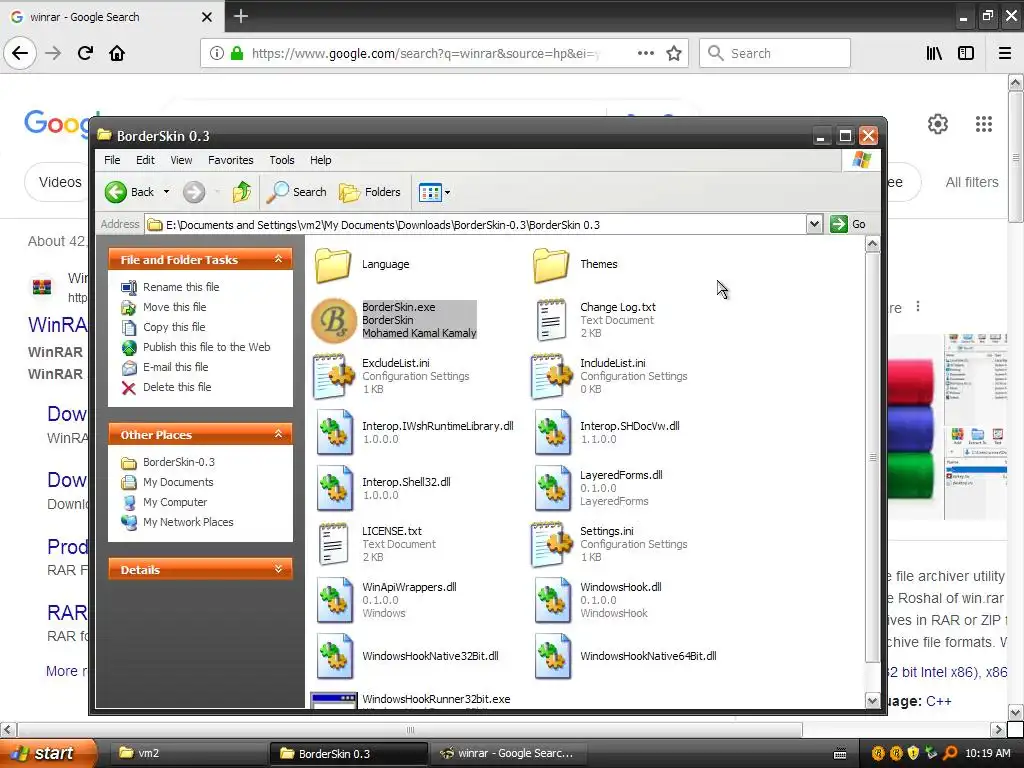The image size is (1024, 768).
Task: Open a new Firefox tab
Action: [241, 16]
